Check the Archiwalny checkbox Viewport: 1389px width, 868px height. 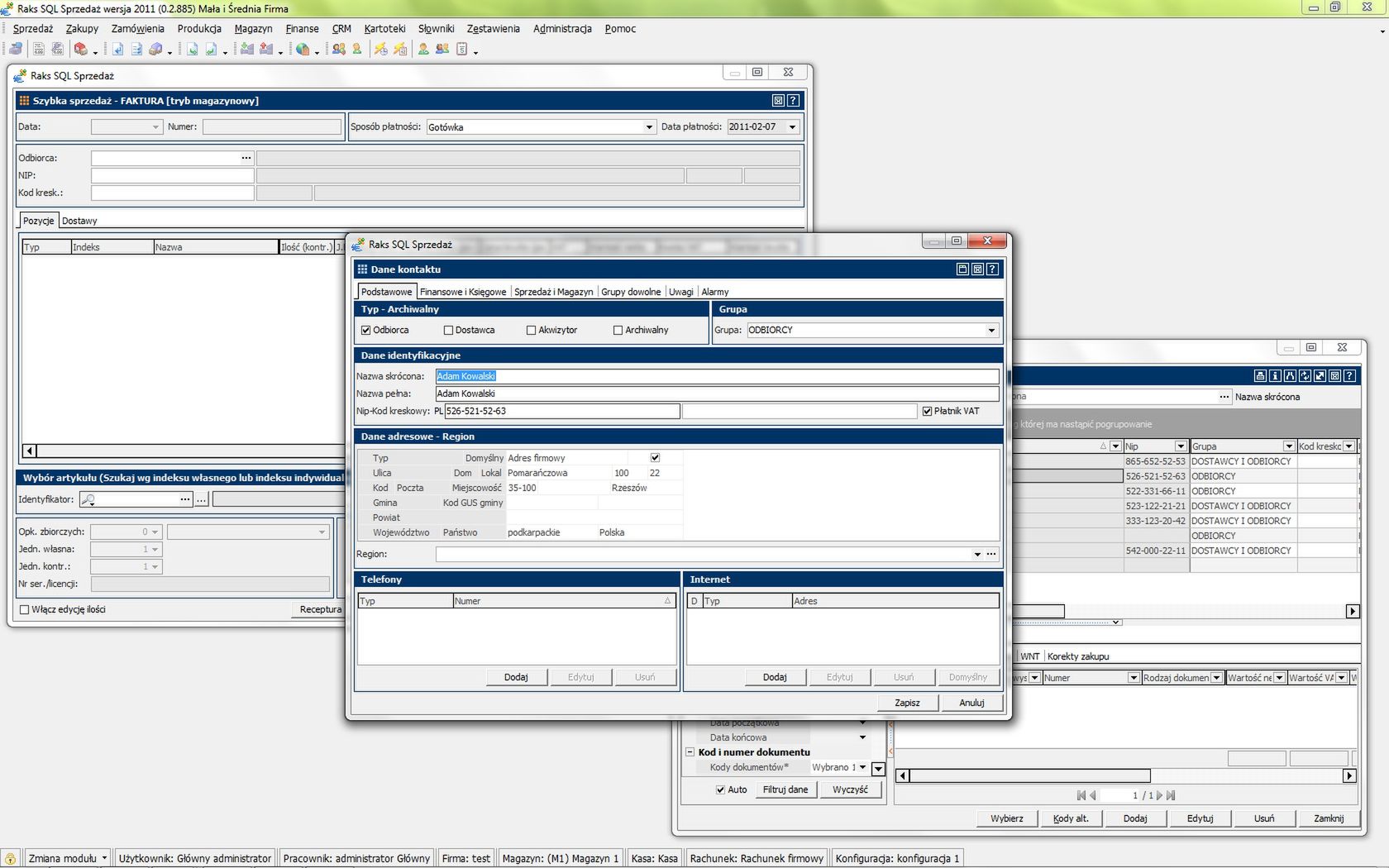[618, 330]
